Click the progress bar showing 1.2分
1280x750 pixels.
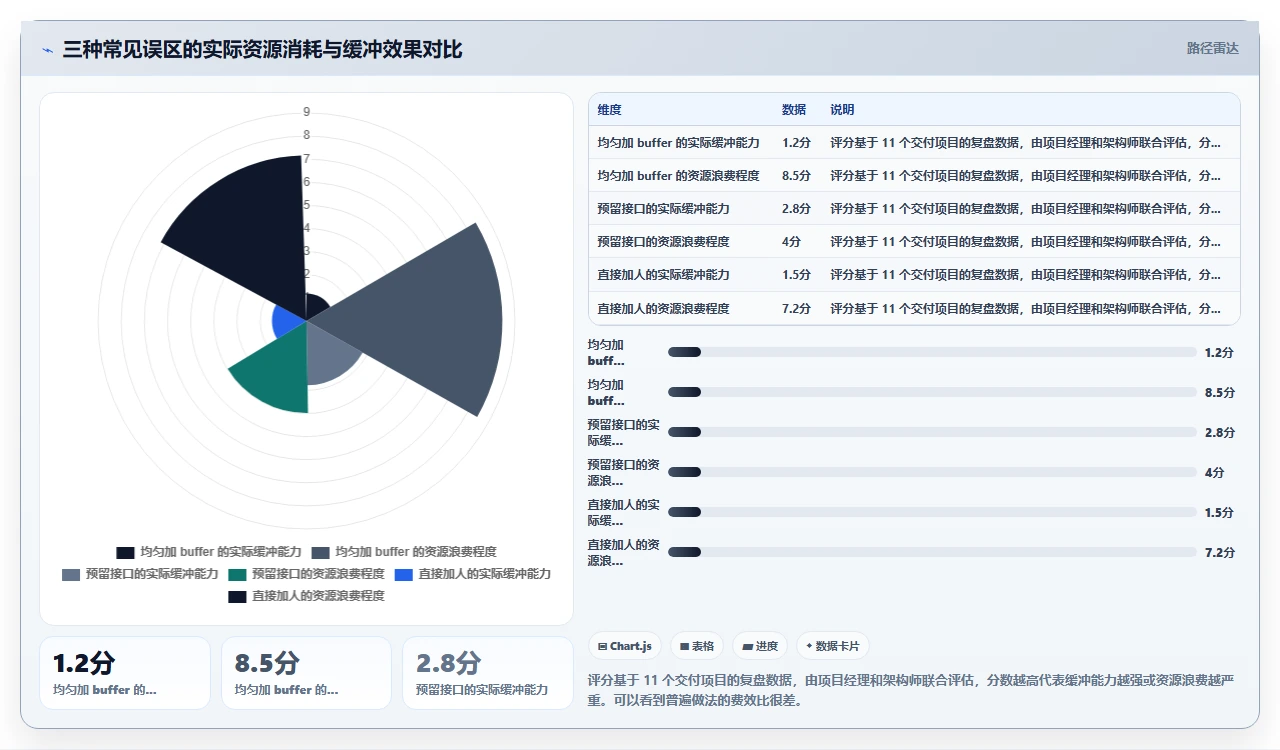(932, 352)
